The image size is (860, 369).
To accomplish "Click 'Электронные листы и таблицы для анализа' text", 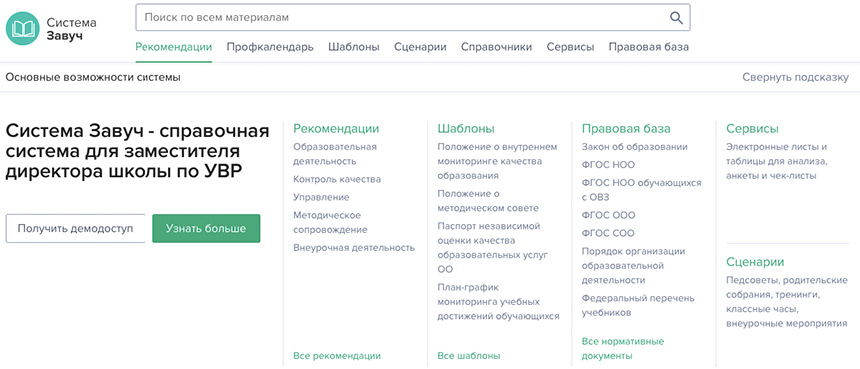I will coord(776,161).
